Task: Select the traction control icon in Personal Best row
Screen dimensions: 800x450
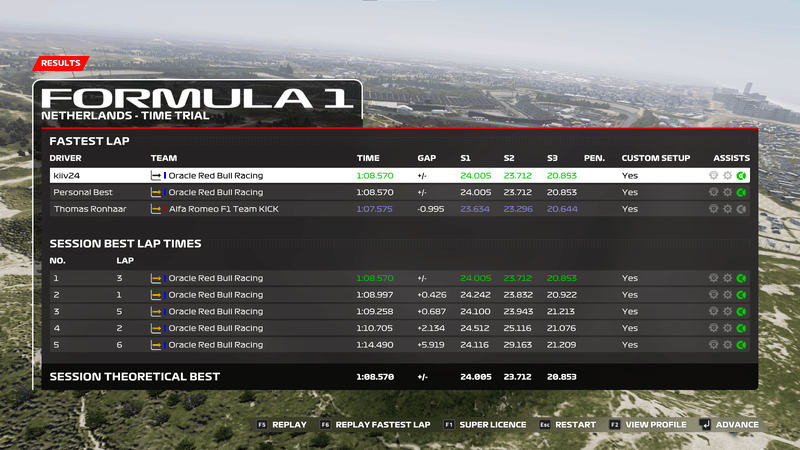Action: point(713,192)
